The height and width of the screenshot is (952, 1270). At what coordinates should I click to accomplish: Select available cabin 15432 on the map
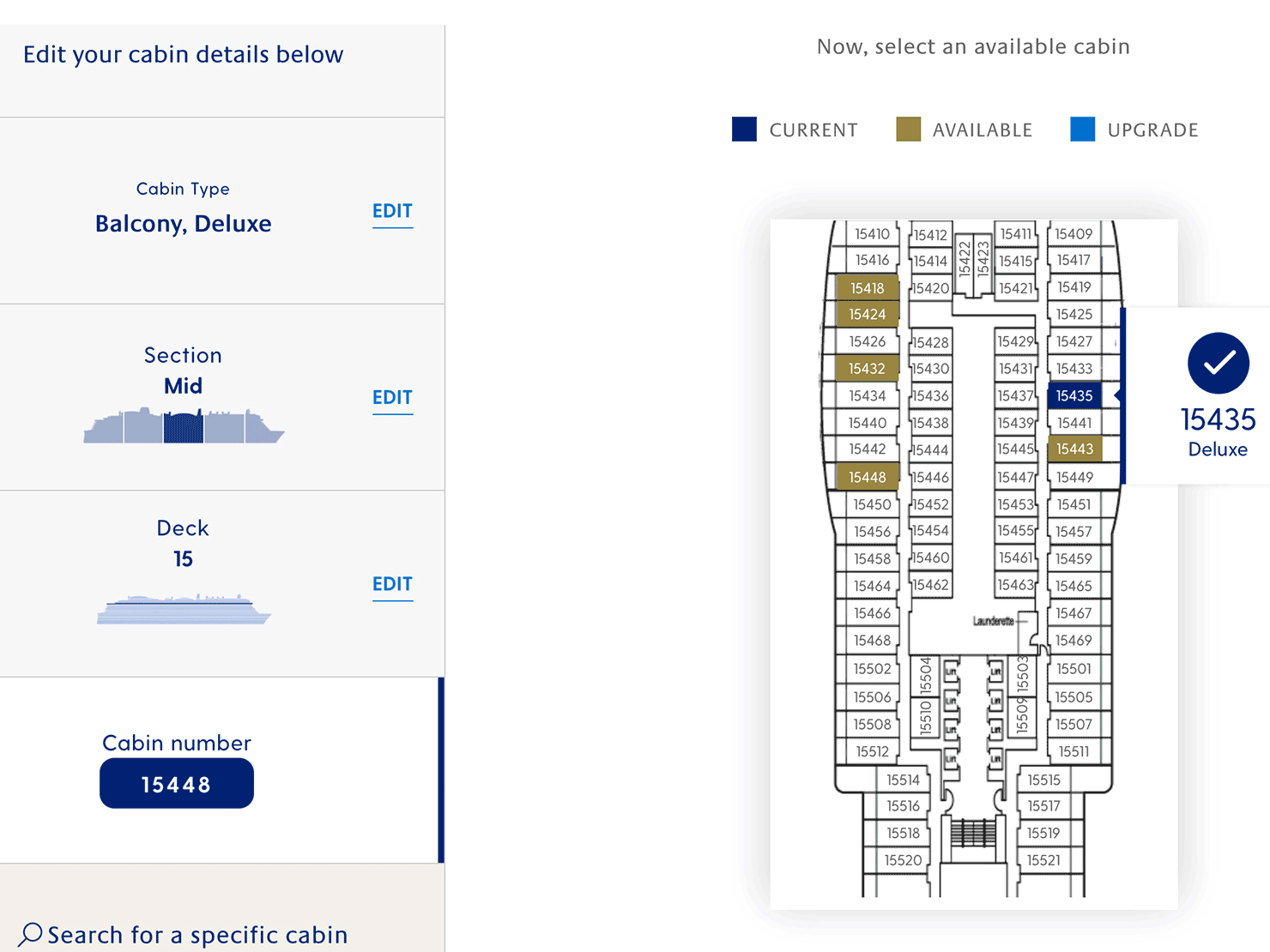867,368
